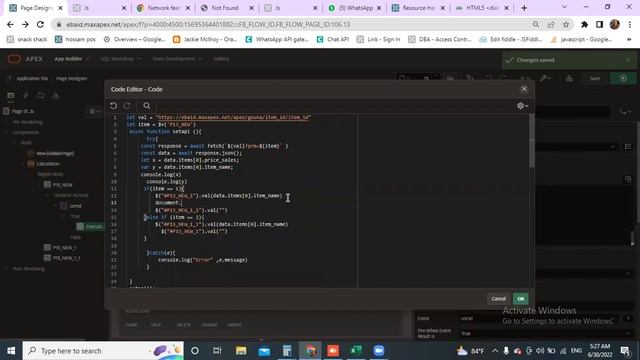Switch to the Rendering tree tab
The width and height of the screenshot is (640, 360).
[11, 96]
